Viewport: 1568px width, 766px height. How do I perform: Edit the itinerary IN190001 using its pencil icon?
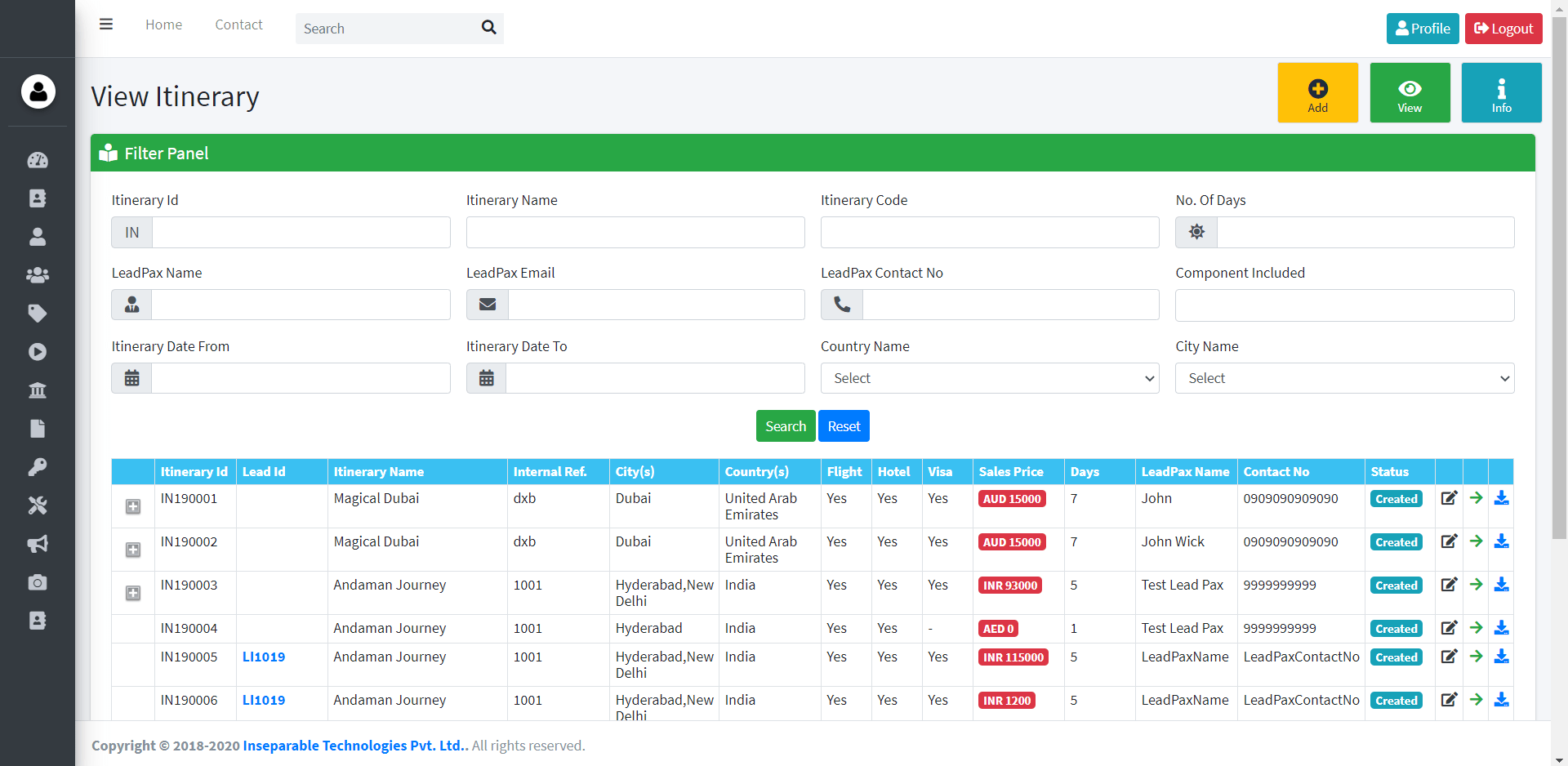click(1449, 498)
